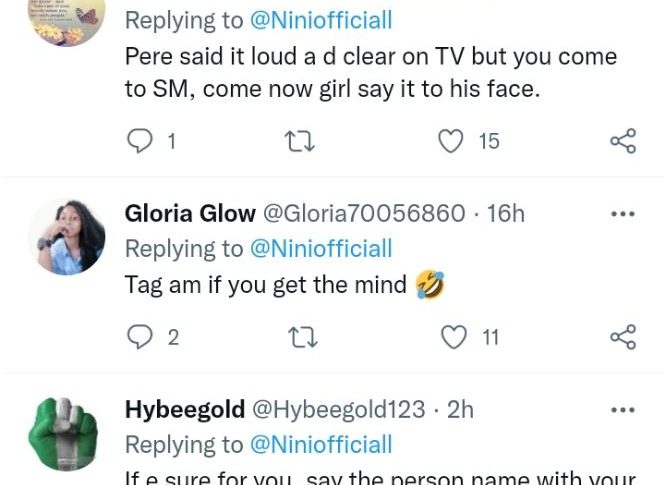Open @Niniofficiall mention in Hybeegold's reply
Viewport: 665px width, 485px height.
320,445
